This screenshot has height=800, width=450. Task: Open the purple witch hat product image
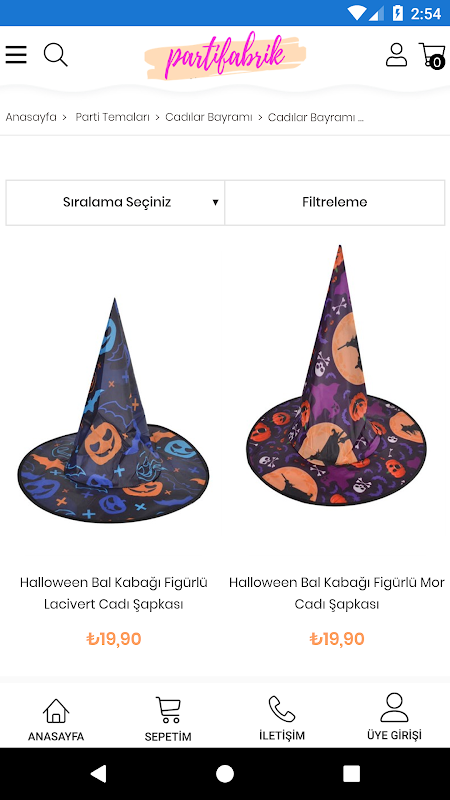click(x=336, y=375)
